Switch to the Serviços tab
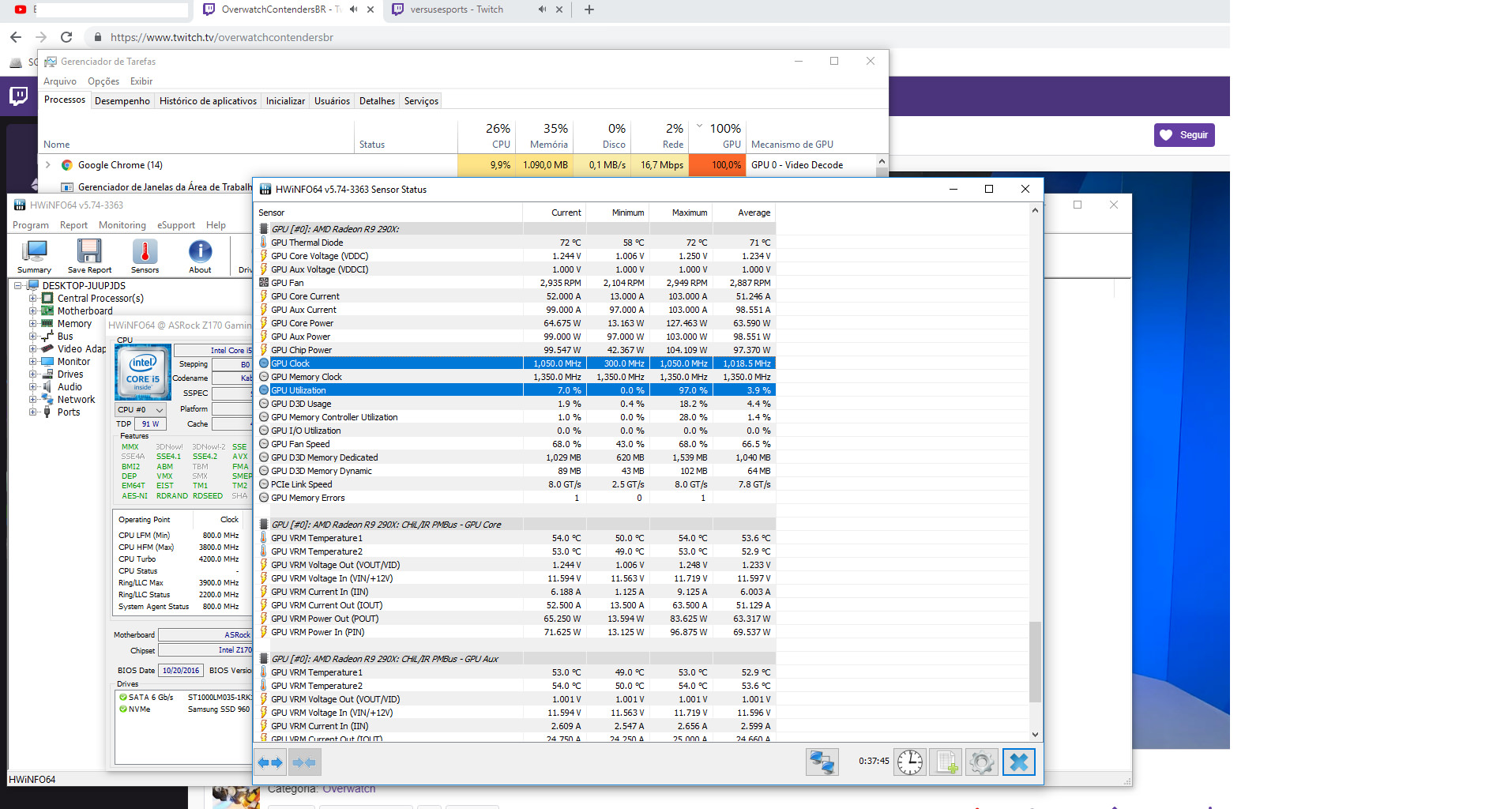 coord(421,101)
